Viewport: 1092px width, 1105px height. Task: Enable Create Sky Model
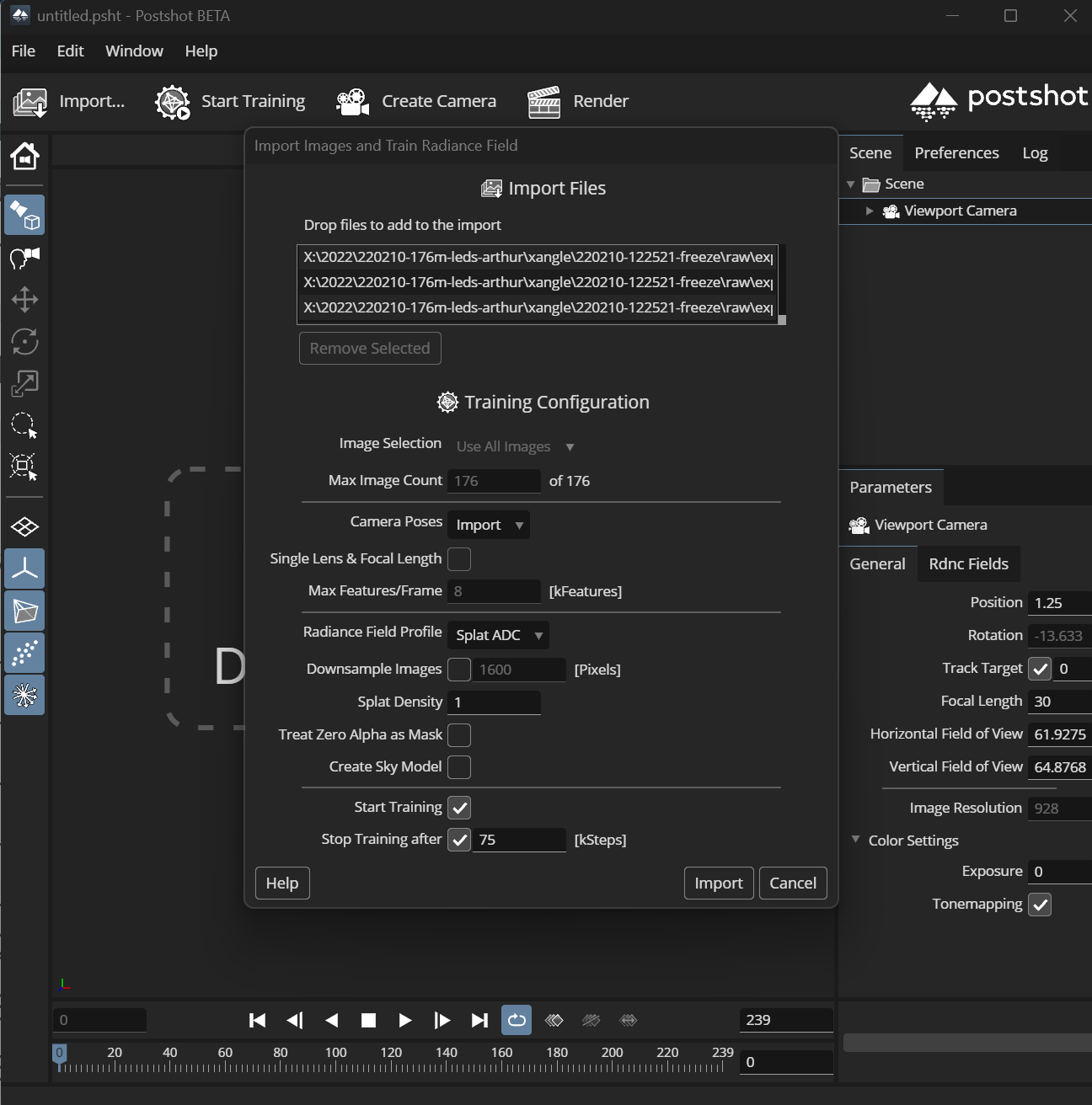point(459,766)
